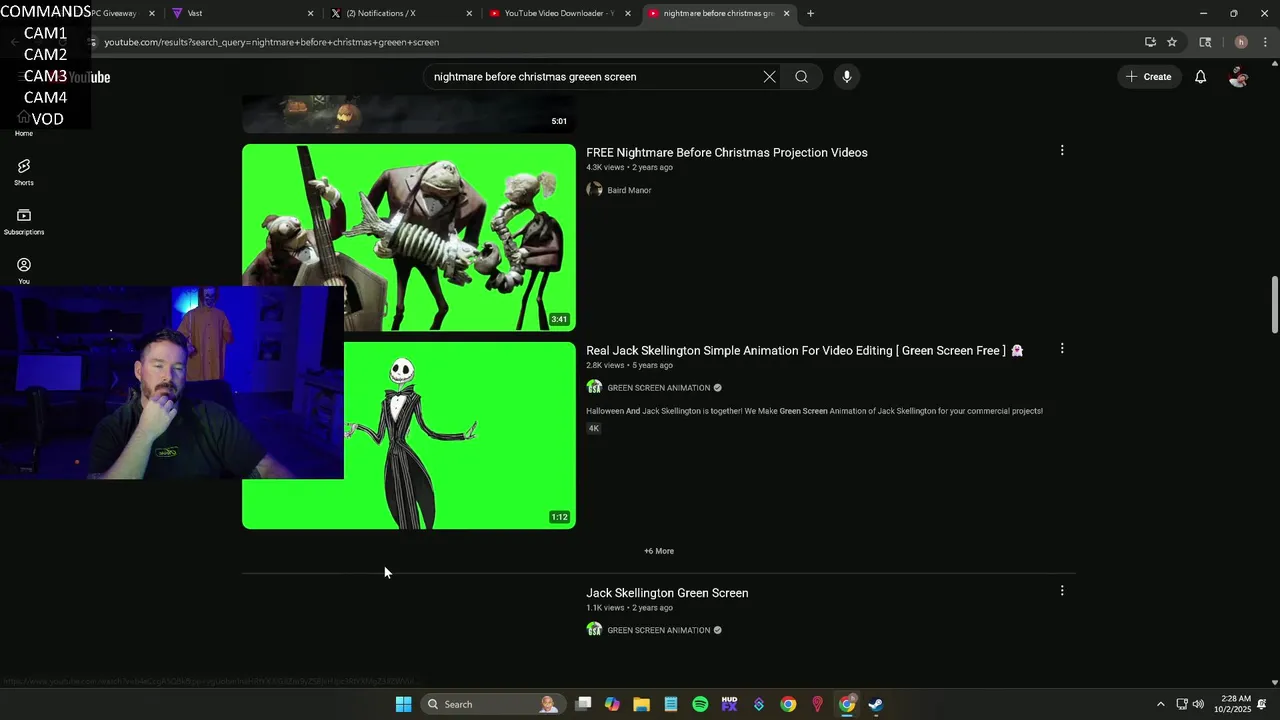This screenshot has height=720, width=1280.
Task: Click the magnifier search button
Action: pos(801,77)
